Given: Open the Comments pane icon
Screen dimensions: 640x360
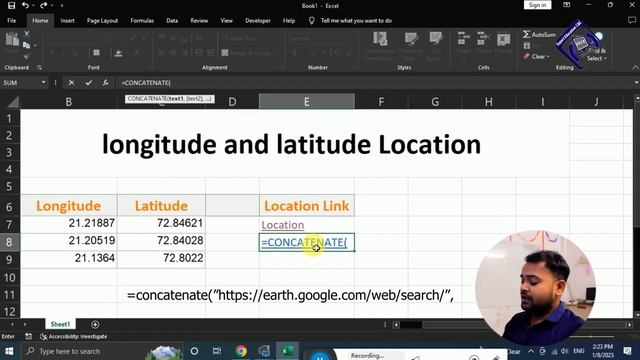Looking at the screenshot, I should (631, 20).
